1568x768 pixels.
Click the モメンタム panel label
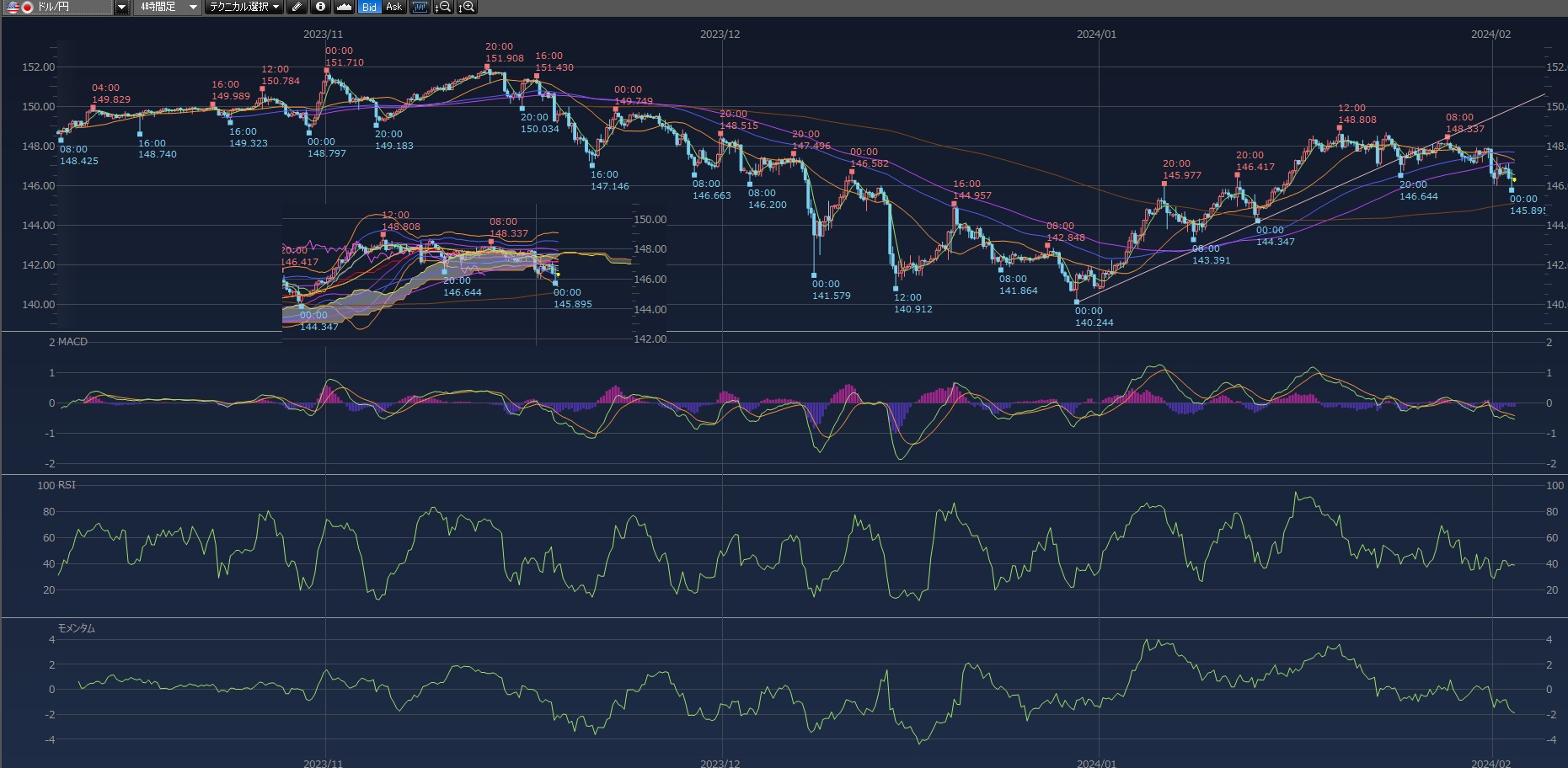[x=76, y=628]
